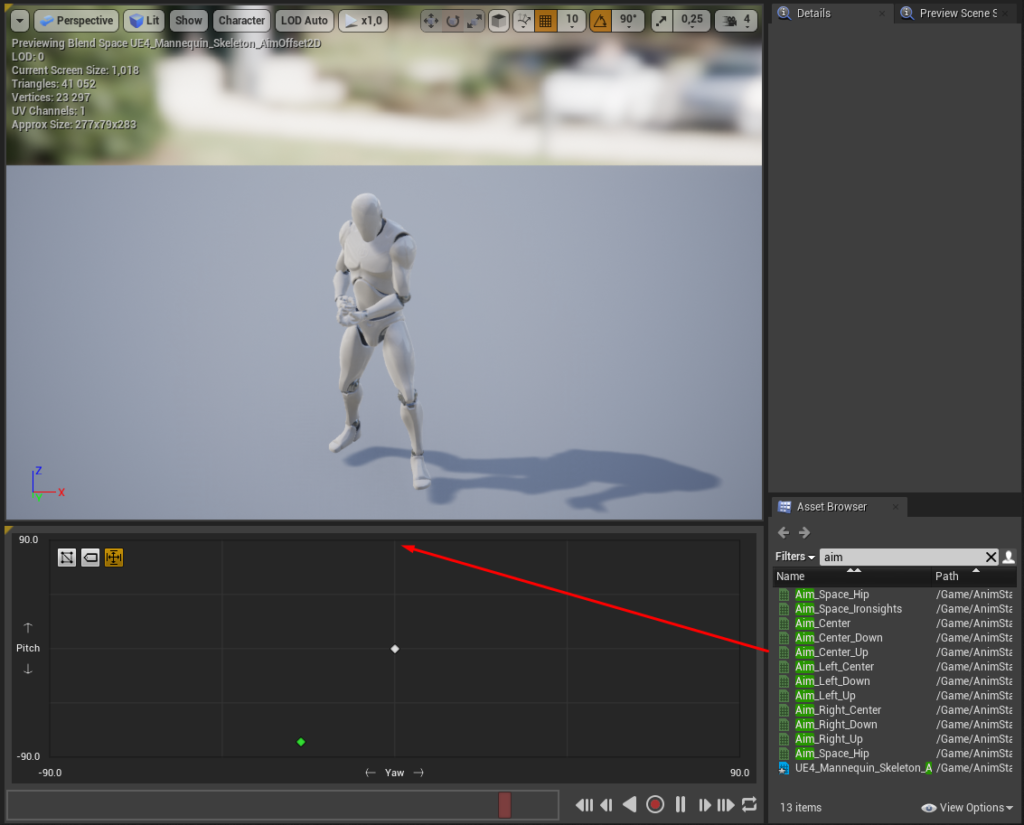Image resolution: width=1024 pixels, height=825 pixels.
Task: Go back in Asset Browser history
Action: 784,533
